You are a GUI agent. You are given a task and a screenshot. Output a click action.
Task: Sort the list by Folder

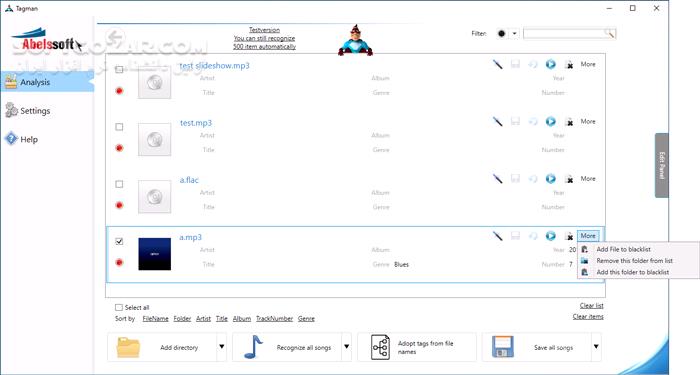[182, 319]
